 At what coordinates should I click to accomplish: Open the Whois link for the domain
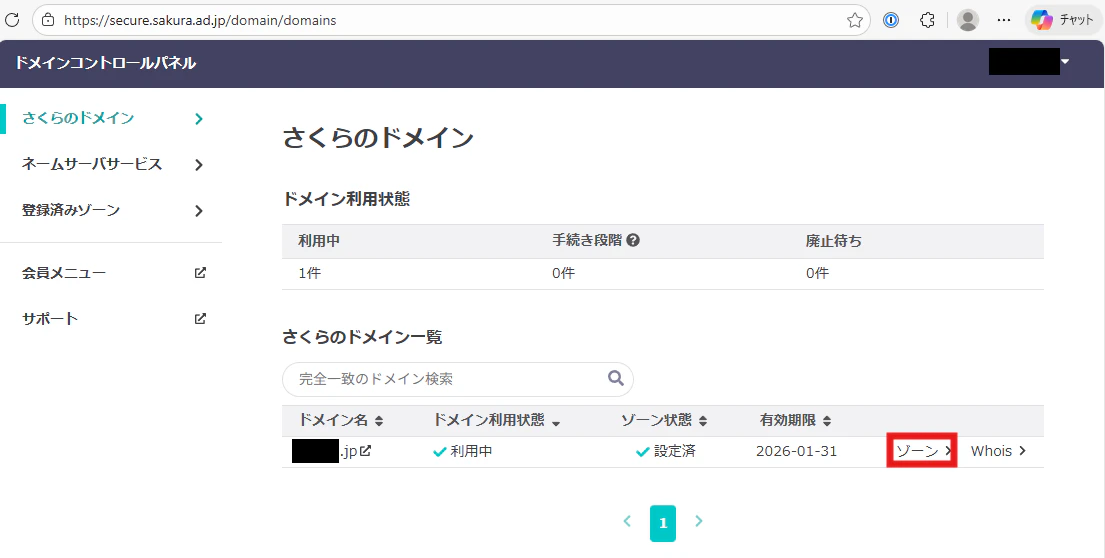pos(998,451)
